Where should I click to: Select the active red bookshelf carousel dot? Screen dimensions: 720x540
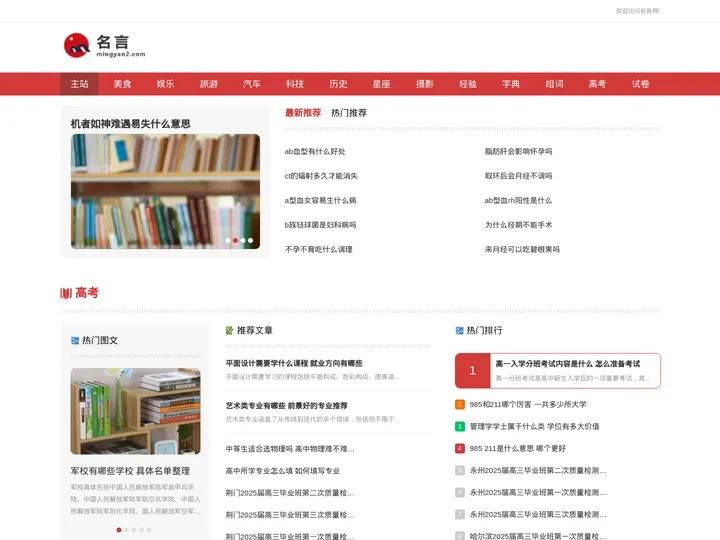236,241
